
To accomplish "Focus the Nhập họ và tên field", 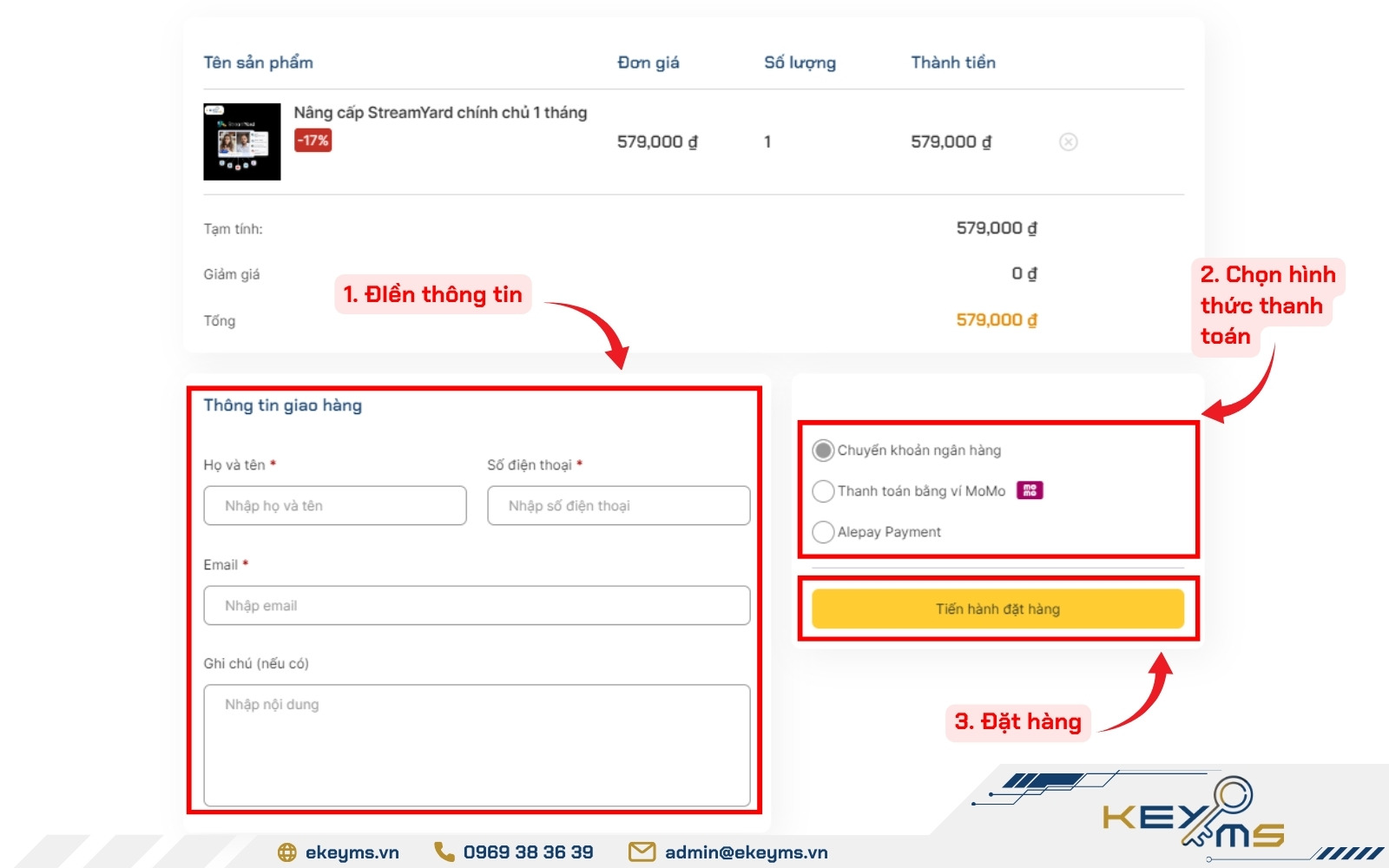I will [x=335, y=505].
